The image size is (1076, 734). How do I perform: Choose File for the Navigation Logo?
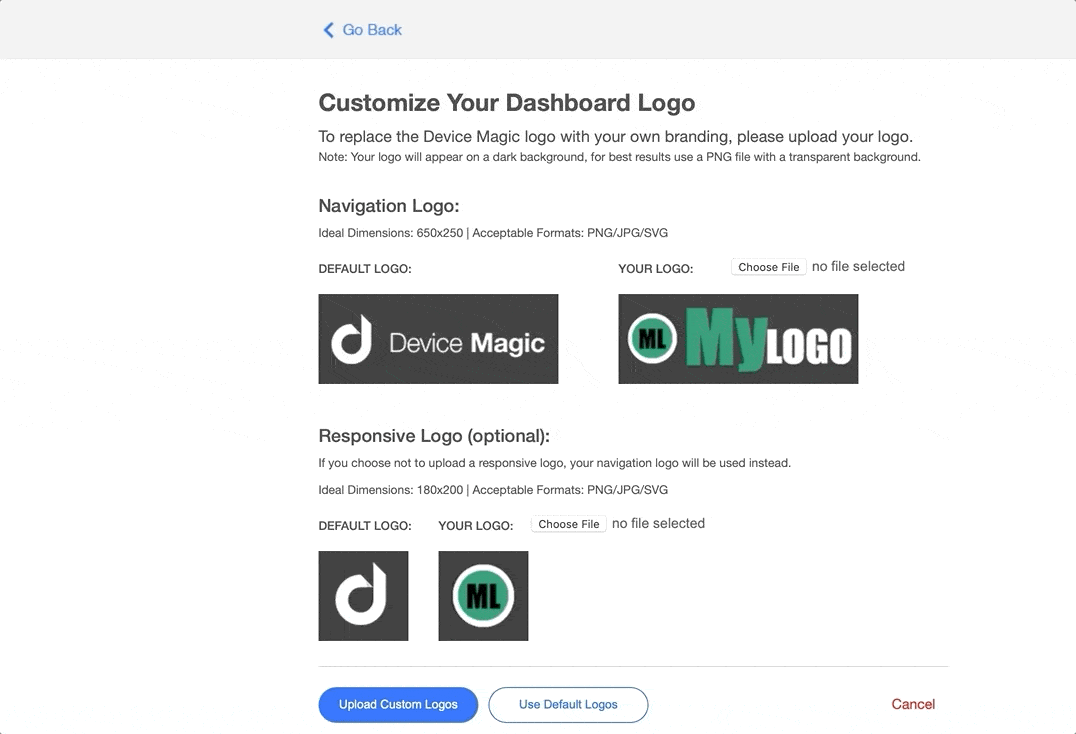769,267
